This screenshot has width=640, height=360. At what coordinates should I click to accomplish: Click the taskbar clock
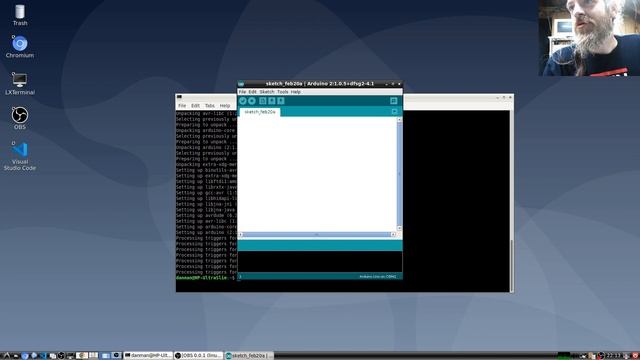[x=613, y=356]
